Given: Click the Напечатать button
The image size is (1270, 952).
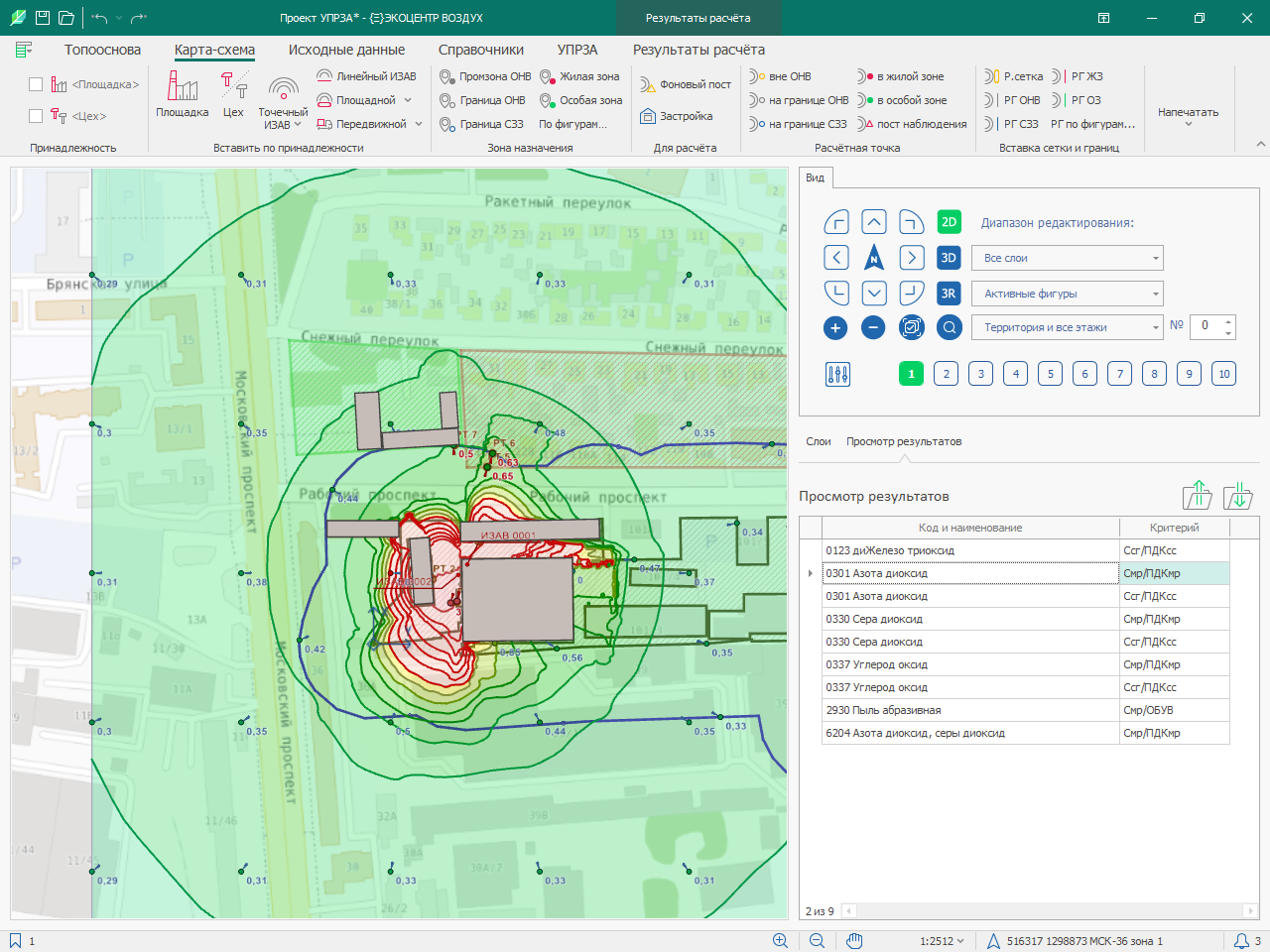Looking at the screenshot, I should tap(1188, 112).
